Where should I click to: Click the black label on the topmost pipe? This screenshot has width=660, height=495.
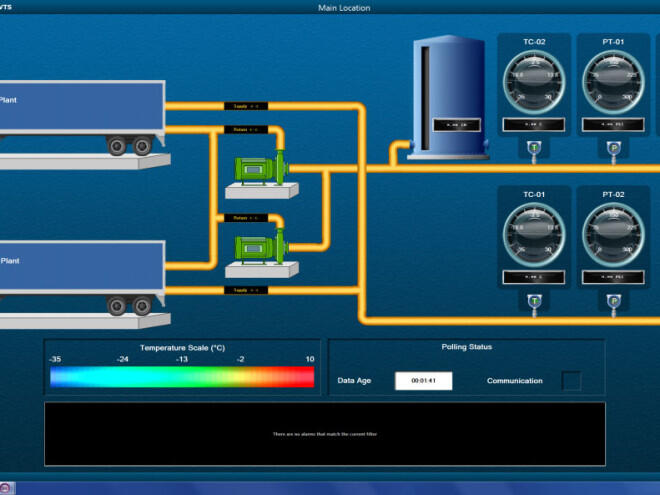point(246,106)
